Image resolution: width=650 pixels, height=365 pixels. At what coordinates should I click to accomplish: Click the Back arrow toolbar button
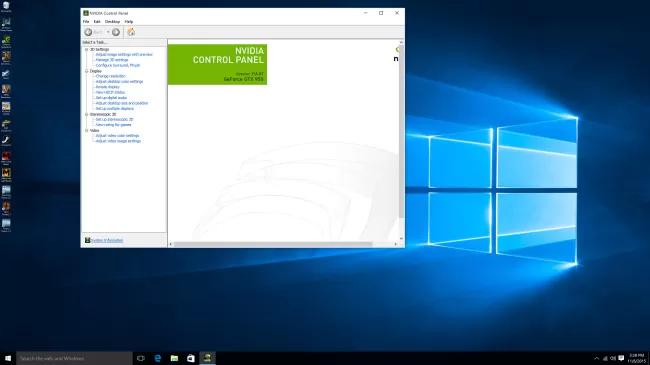point(88,32)
